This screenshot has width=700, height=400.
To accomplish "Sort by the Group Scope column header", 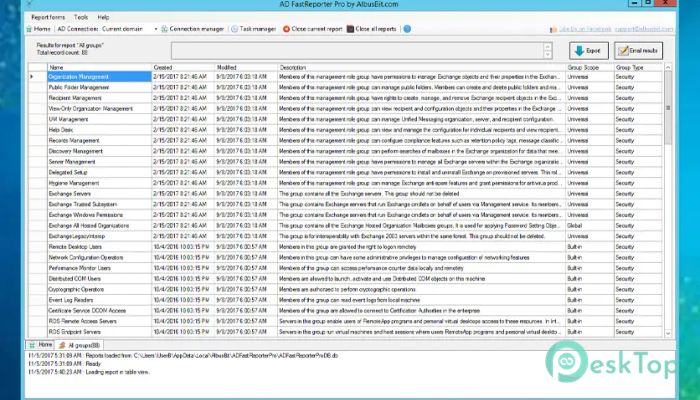I will click(590, 67).
